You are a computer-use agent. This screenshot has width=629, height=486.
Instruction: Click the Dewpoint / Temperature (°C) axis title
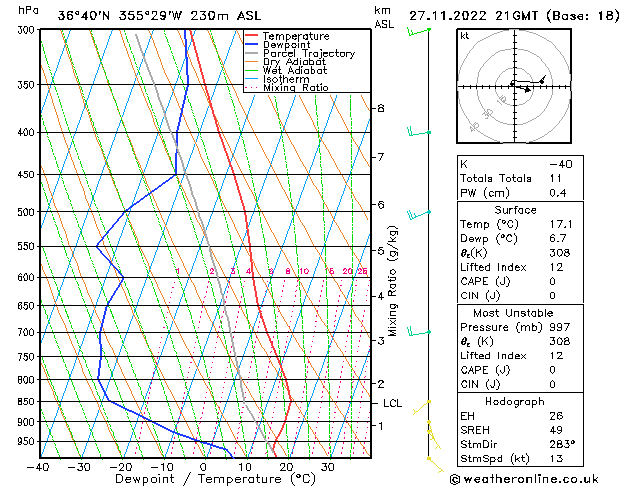pos(215,479)
